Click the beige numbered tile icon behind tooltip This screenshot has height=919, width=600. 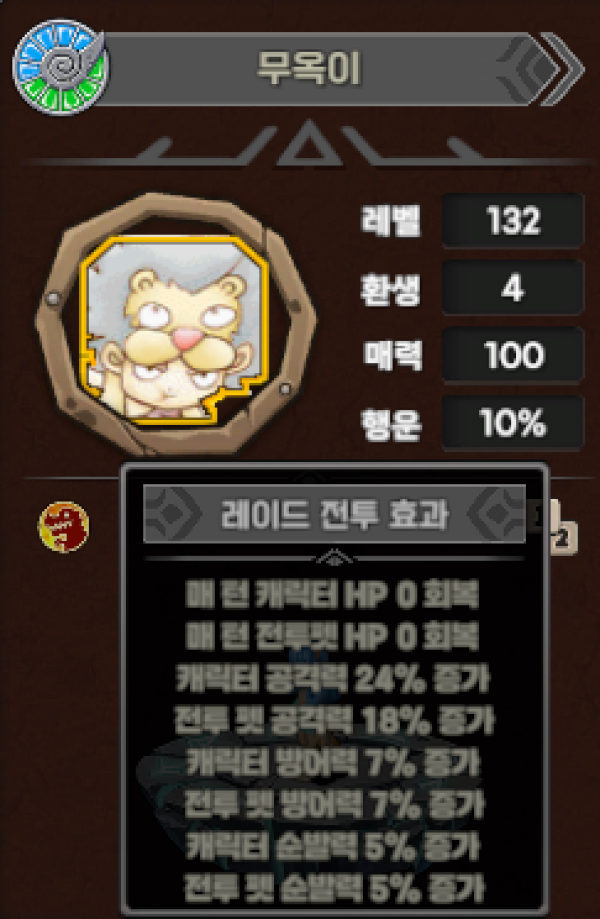point(563,527)
